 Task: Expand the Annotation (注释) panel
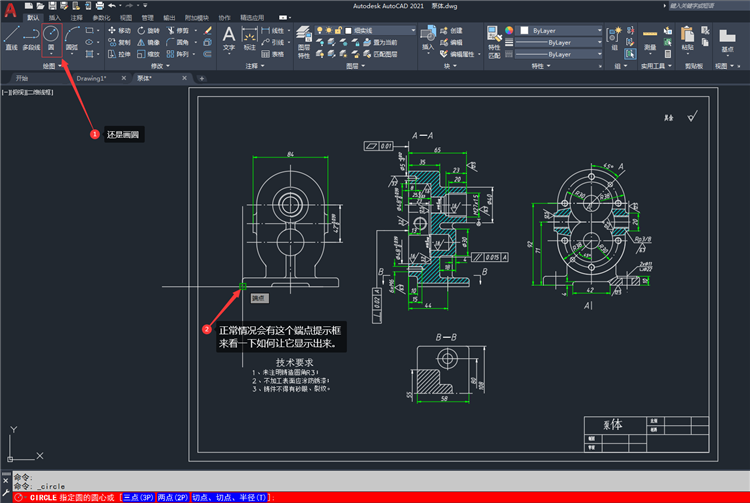click(255, 66)
